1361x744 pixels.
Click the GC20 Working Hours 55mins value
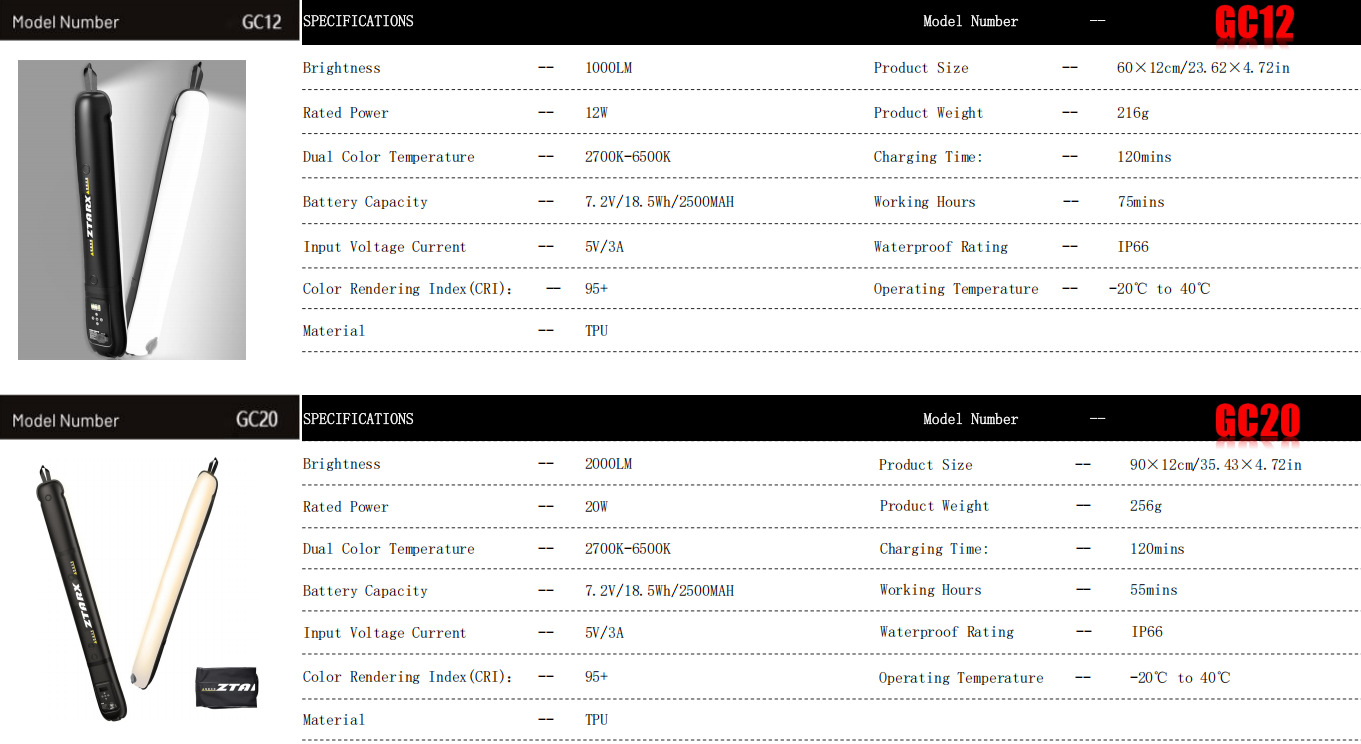point(1154,590)
